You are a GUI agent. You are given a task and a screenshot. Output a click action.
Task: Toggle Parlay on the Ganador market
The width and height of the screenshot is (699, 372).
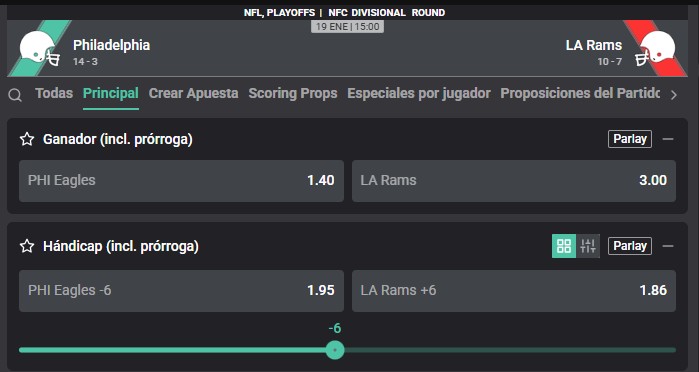[630, 139]
